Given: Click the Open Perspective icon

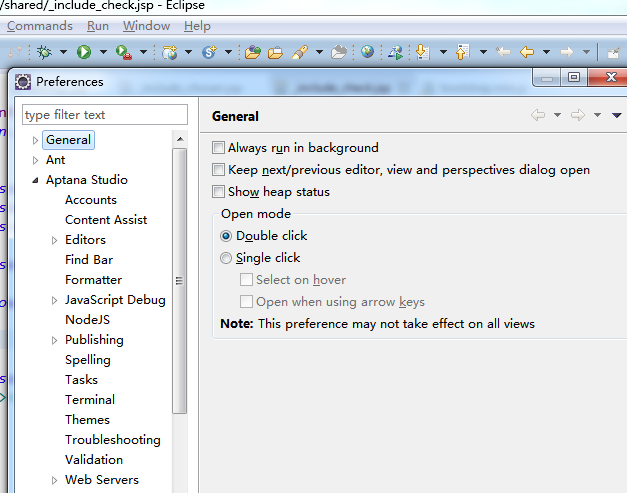Looking at the screenshot, I should point(613,52).
